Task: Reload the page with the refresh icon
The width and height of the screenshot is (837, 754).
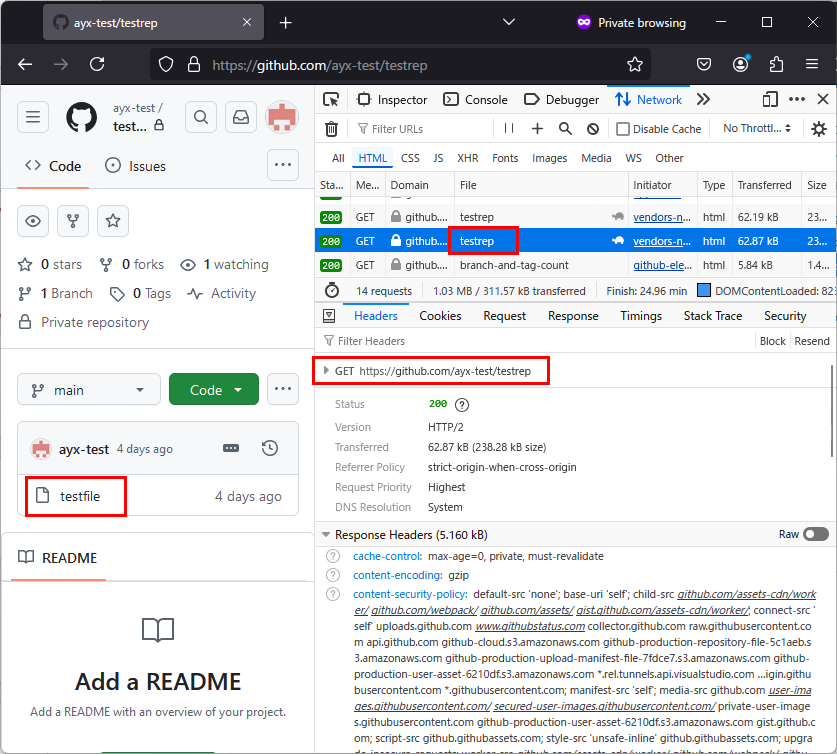Action: coord(97,65)
